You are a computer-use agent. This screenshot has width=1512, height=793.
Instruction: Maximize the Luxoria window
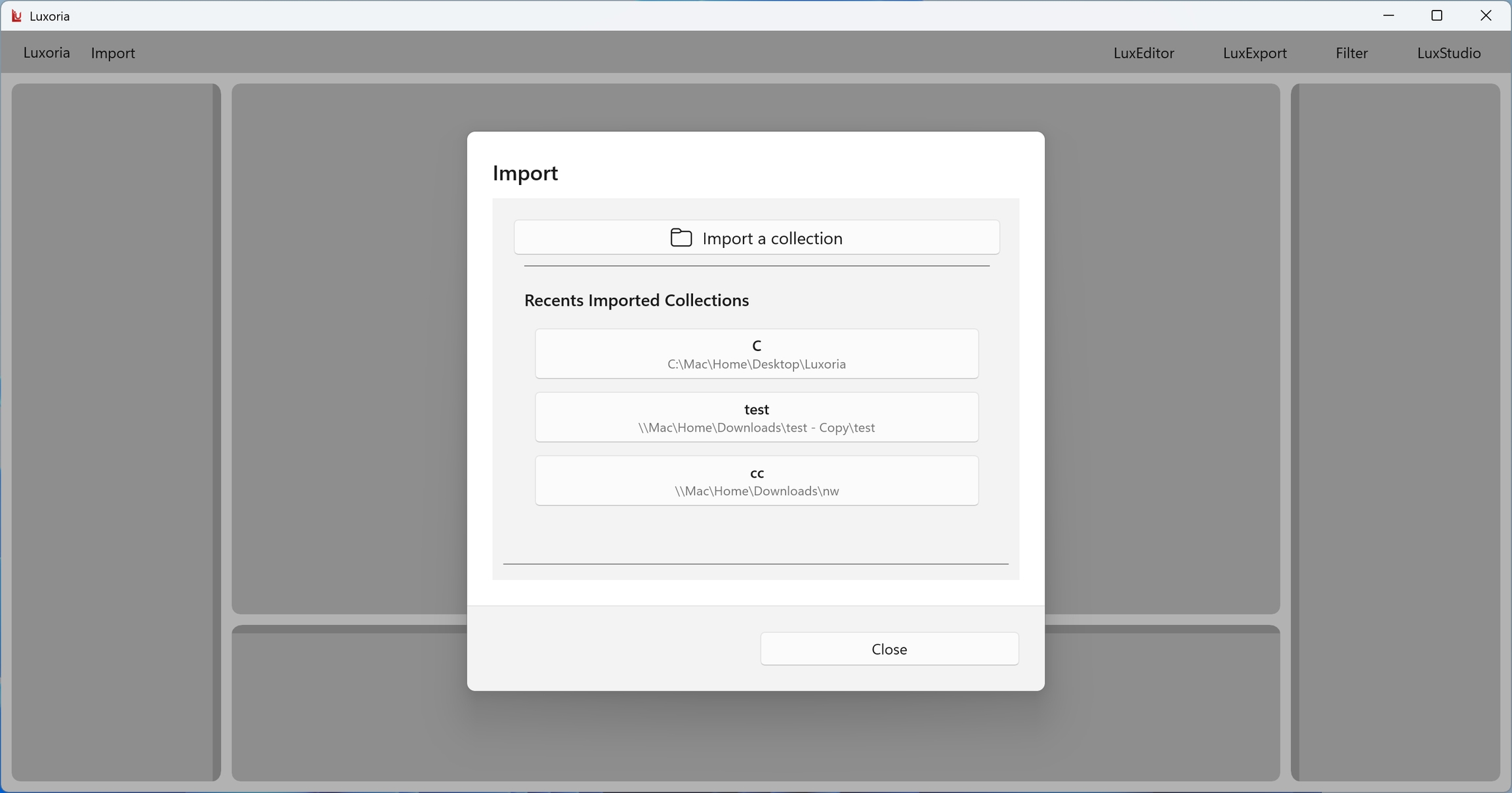pyautogui.click(x=1437, y=16)
